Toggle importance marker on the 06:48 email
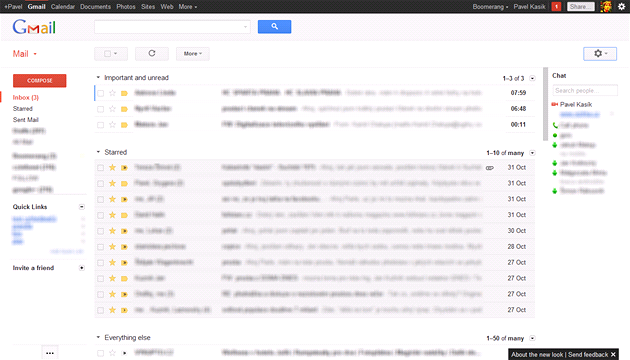630x360 pixels. click(x=125, y=109)
